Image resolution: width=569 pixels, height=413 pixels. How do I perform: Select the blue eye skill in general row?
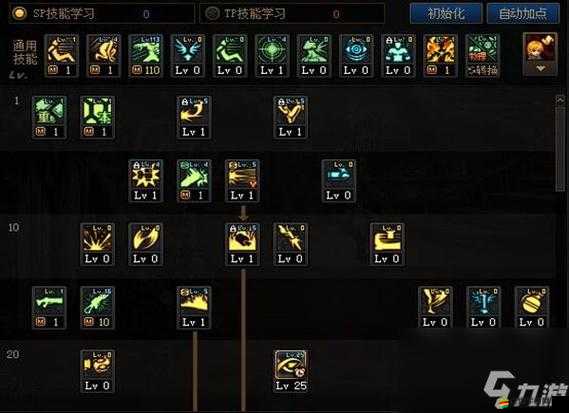coord(356,56)
